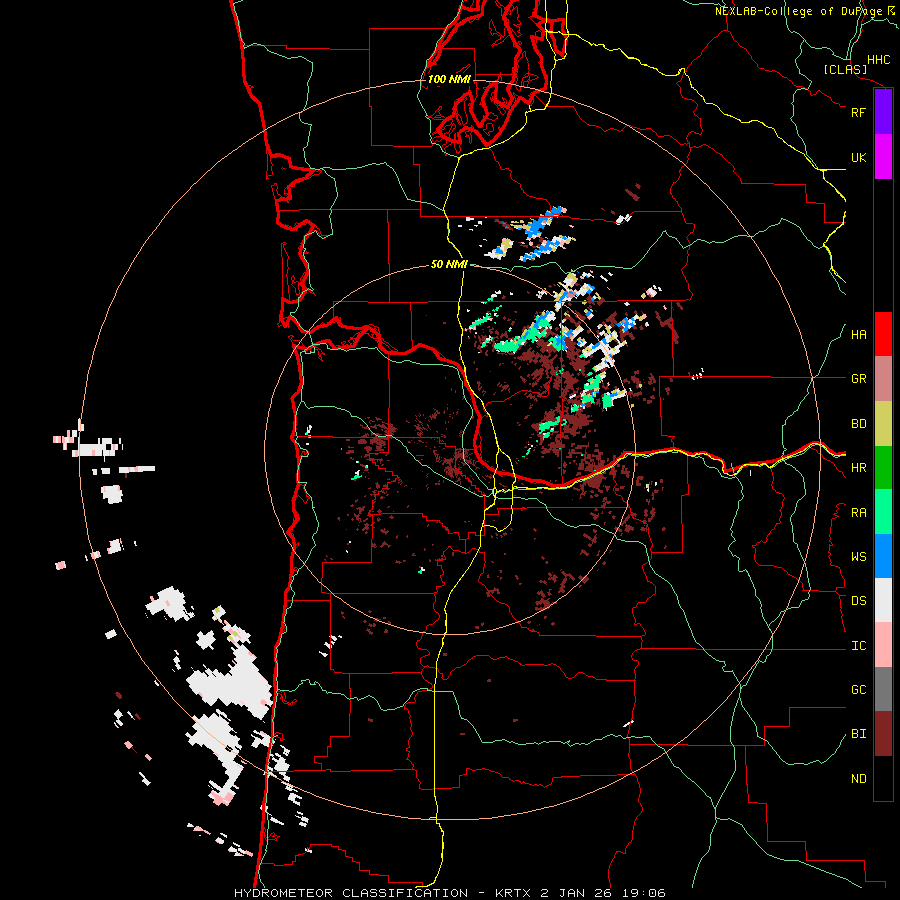Click the IC legend label
The height and width of the screenshot is (900, 900).
pos(858,646)
